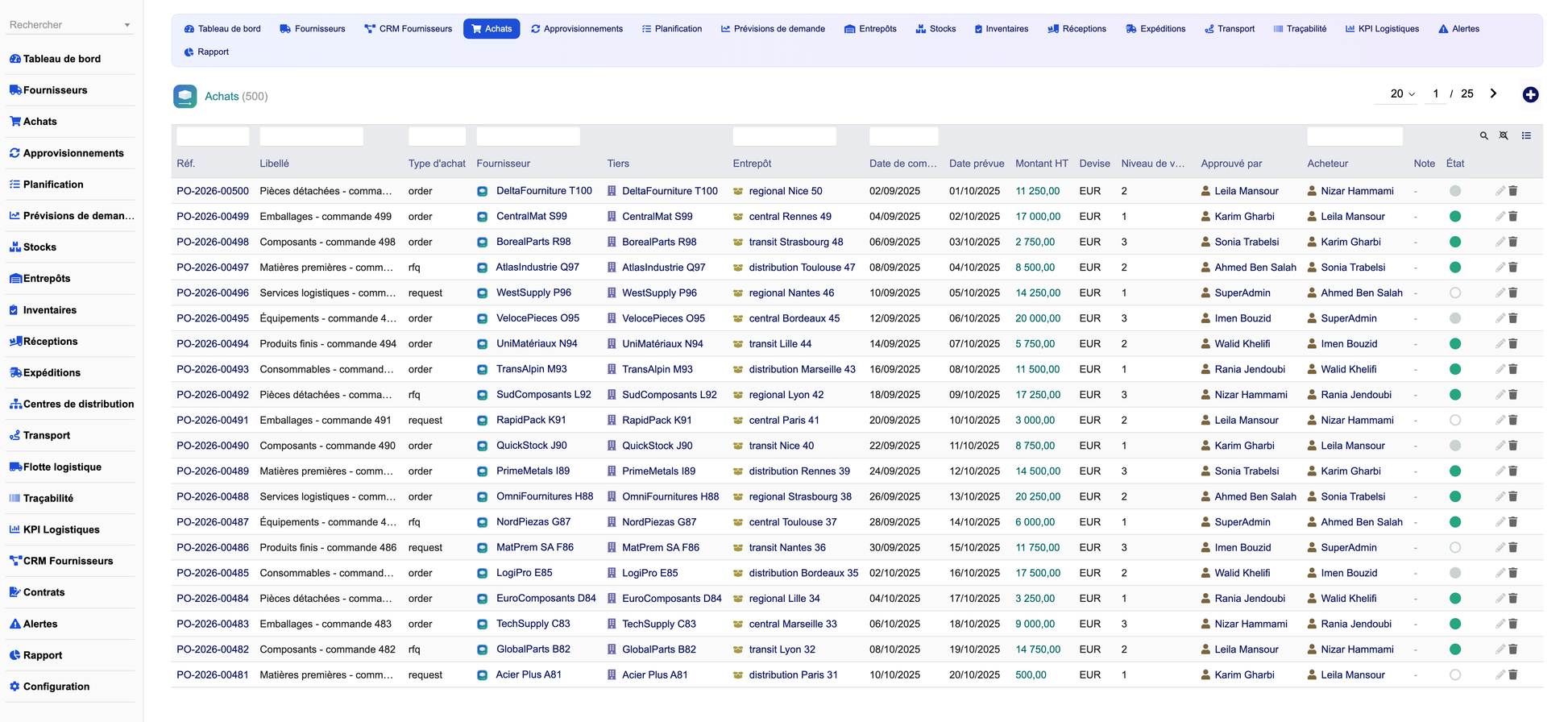The image size is (1568, 722).
Task: Click date cell 30/09/2025
Action: click(x=894, y=548)
